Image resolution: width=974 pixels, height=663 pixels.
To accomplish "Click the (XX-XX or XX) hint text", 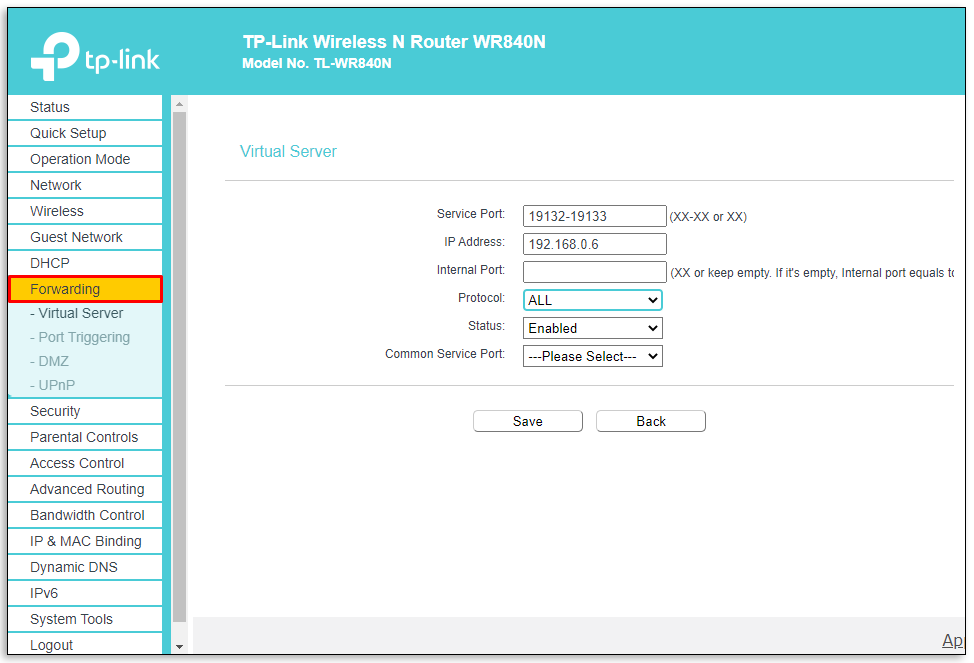I will tap(708, 217).
